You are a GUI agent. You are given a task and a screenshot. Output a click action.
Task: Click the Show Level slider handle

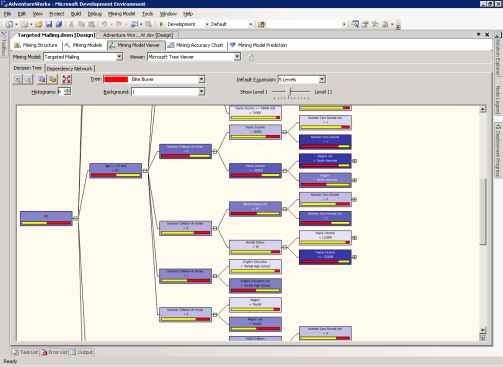tap(290, 91)
